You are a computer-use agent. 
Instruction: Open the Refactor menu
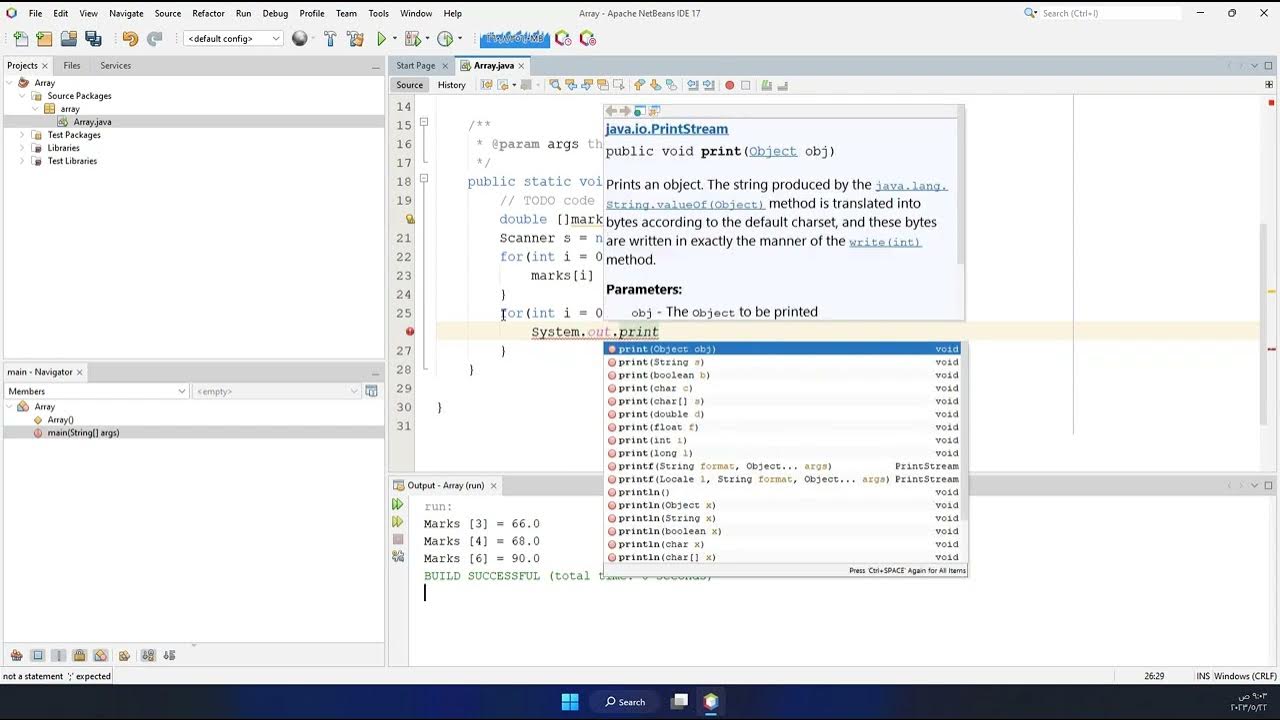[x=208, y=13]
